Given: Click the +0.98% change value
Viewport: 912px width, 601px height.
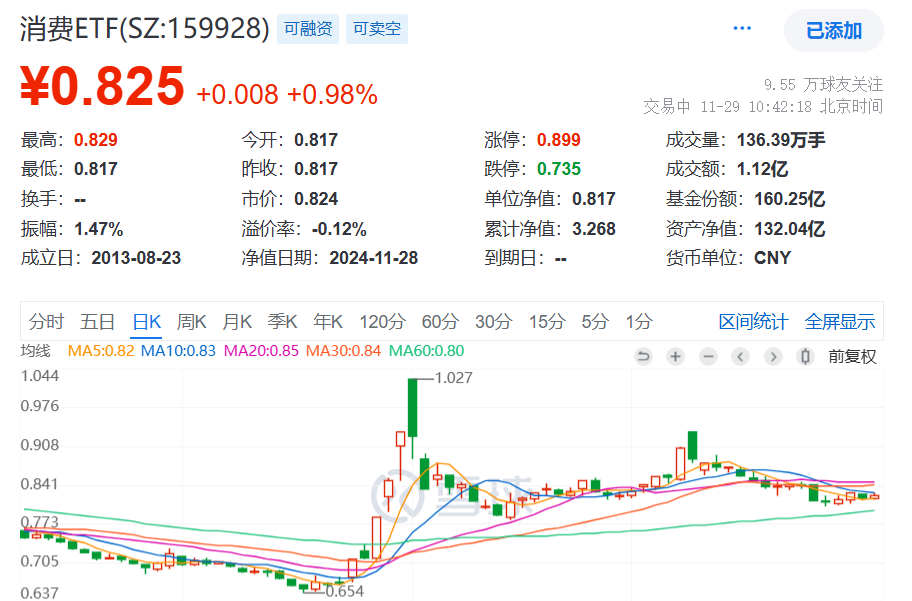Looking at the screenshot, I should pos(332,94).
